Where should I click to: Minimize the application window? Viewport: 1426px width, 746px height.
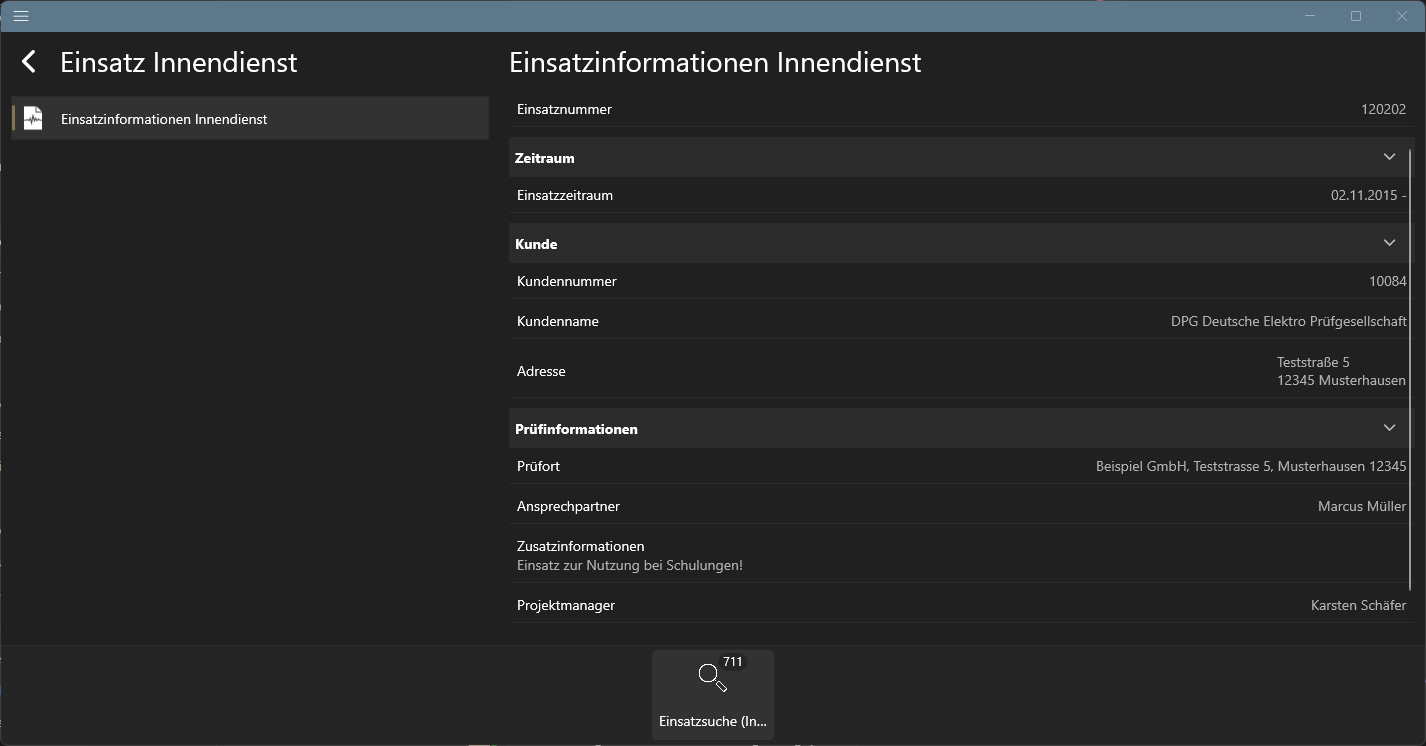point(1310,16)
